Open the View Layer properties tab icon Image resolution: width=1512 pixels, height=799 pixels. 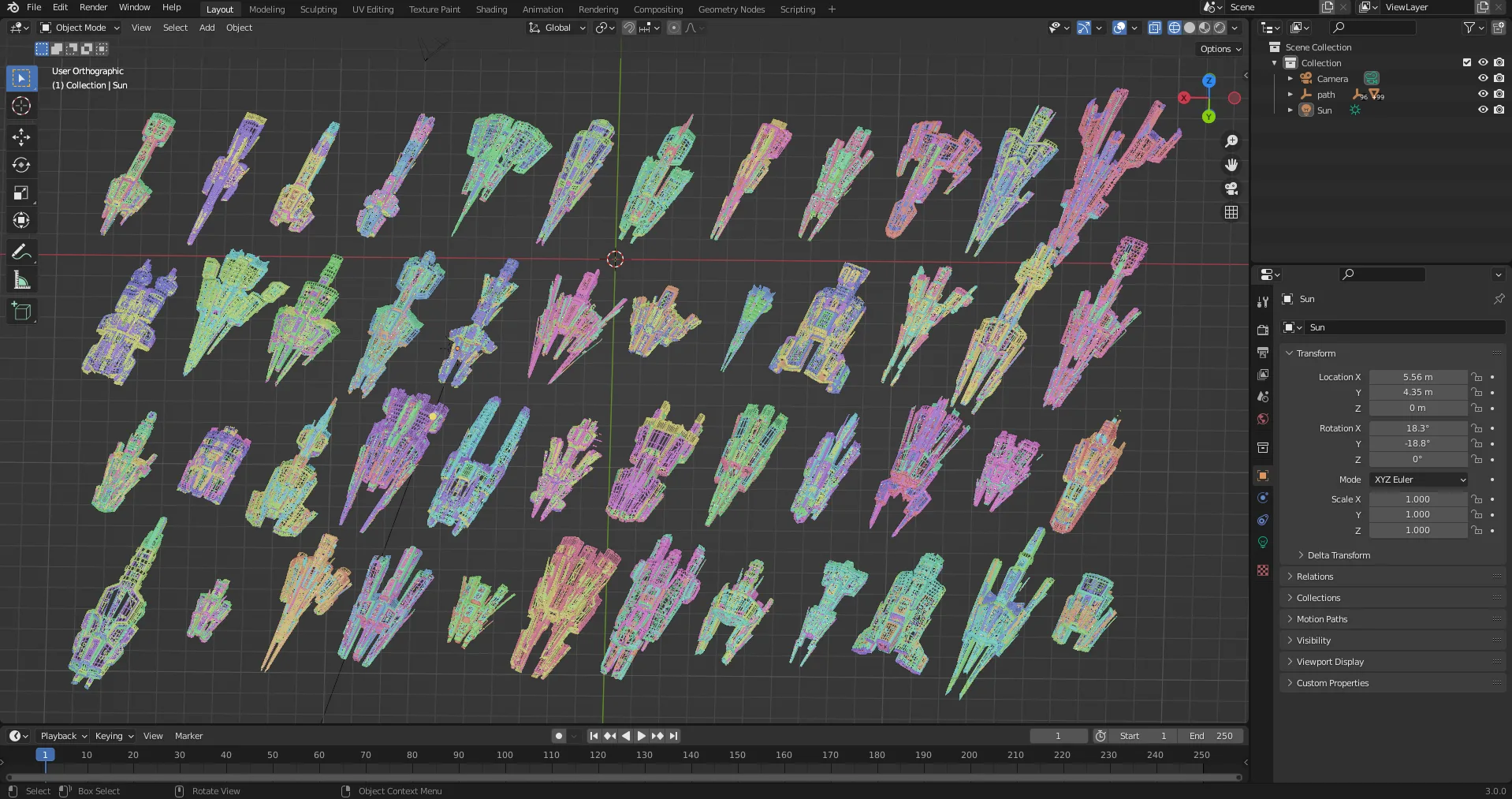click(1263, 374)
